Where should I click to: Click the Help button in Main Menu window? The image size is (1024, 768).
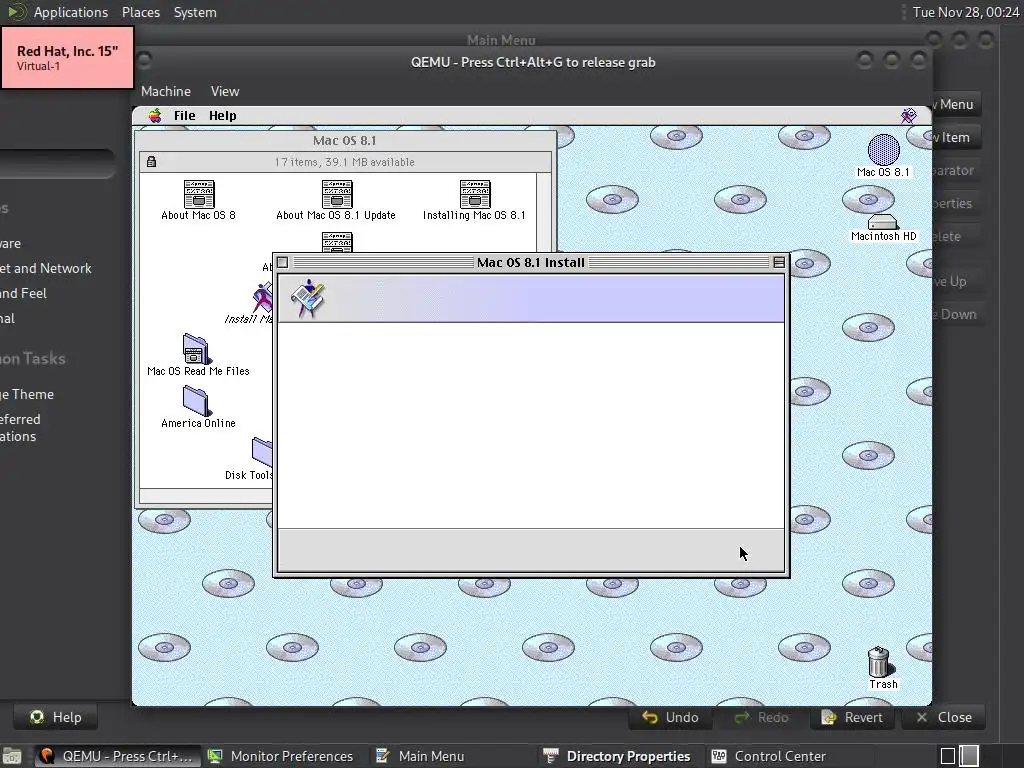pos(56,717)
